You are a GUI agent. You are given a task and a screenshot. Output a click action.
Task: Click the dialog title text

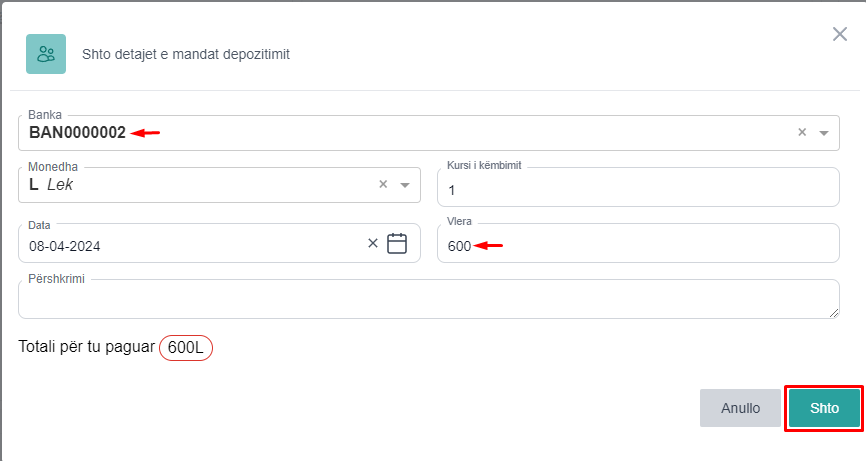[x=186, y=54]
